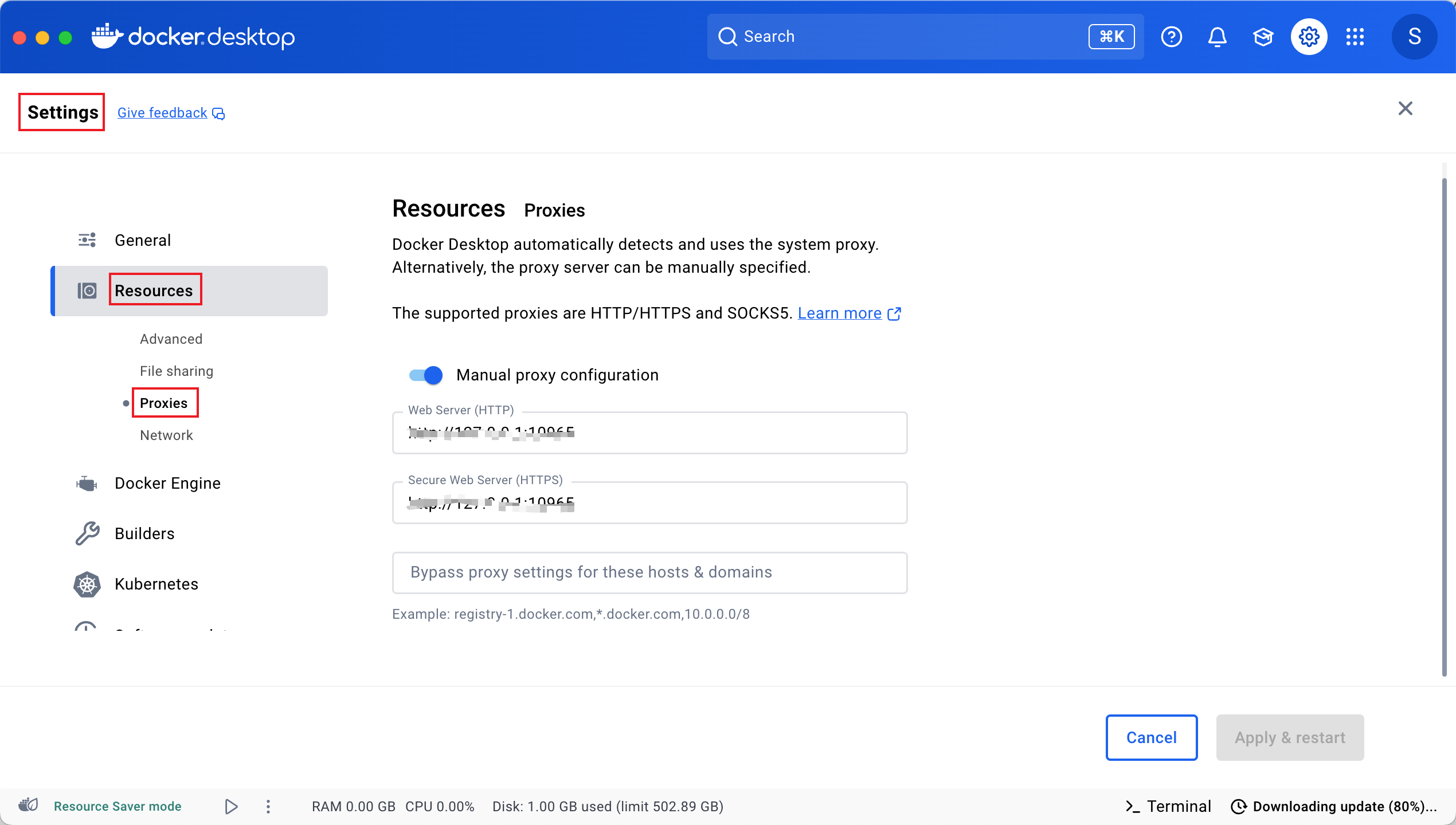Close the Settings panel with X

click(1405, 108)
